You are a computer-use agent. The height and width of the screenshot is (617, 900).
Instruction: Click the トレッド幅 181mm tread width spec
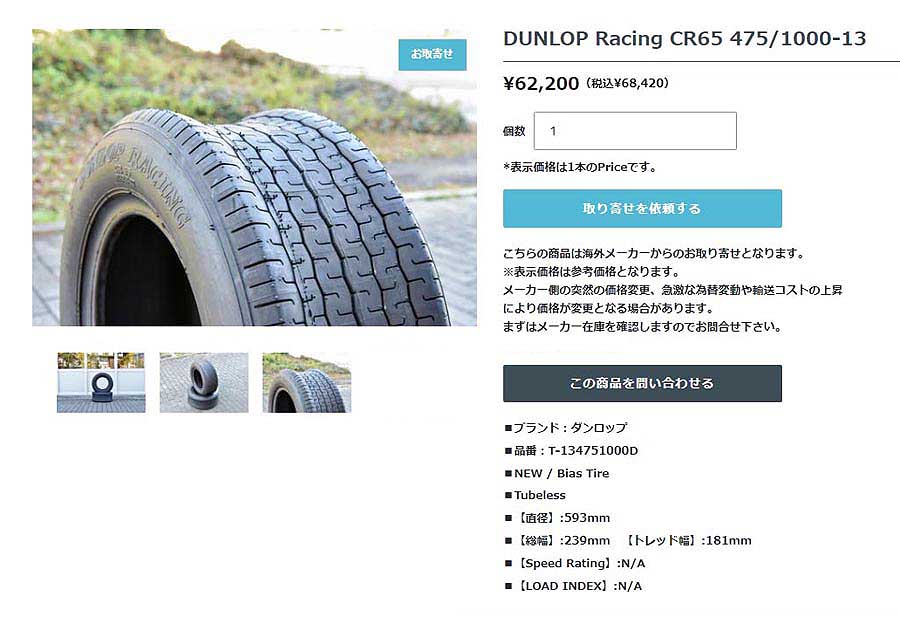point(688,541)
